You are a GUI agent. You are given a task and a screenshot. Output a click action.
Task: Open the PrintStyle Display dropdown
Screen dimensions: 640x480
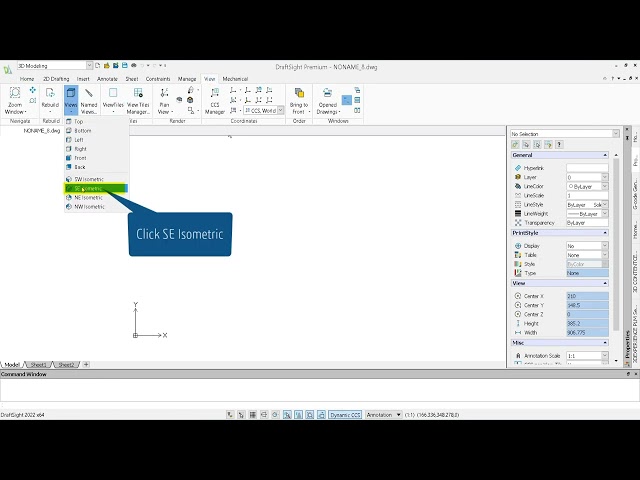[x=604, y=246]
